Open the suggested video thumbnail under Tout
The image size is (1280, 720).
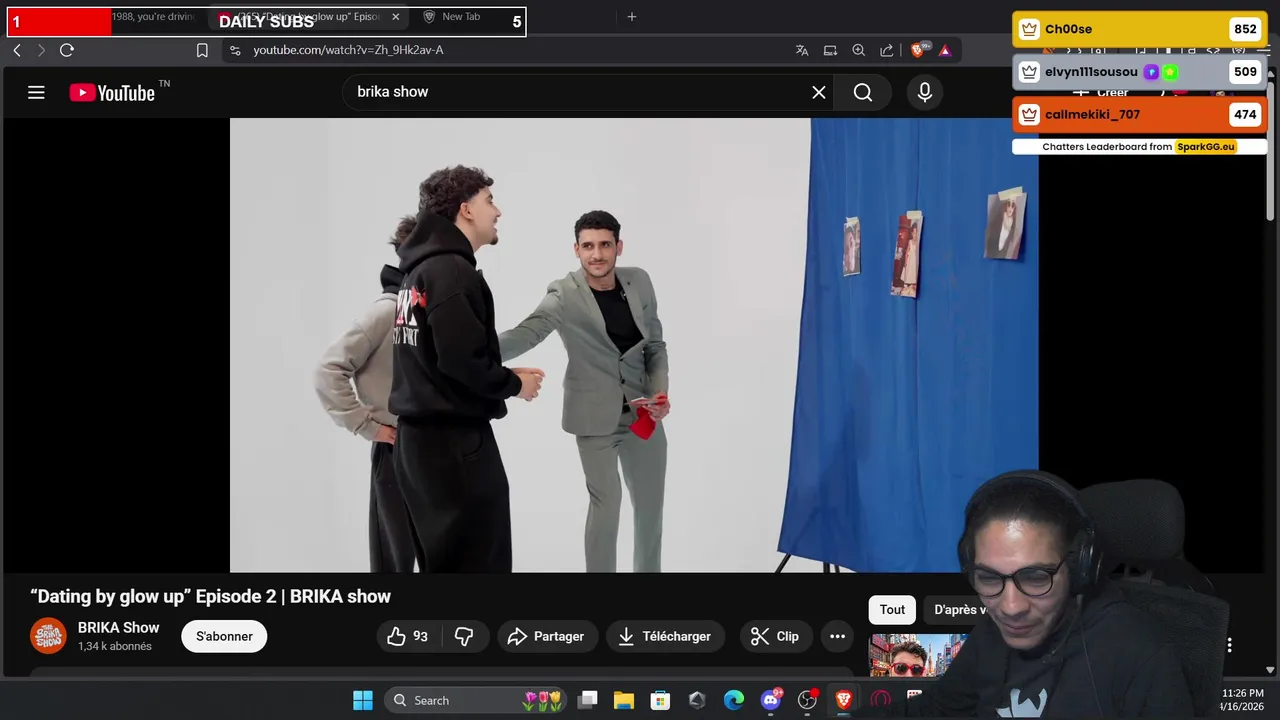point(918,656)
